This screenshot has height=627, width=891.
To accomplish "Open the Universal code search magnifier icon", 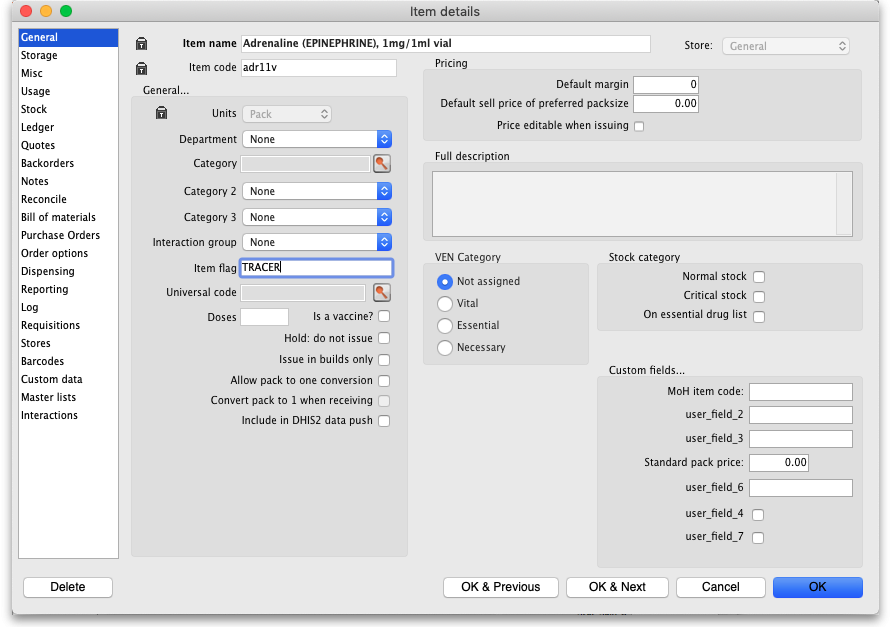I will click(x=381, y=292).
